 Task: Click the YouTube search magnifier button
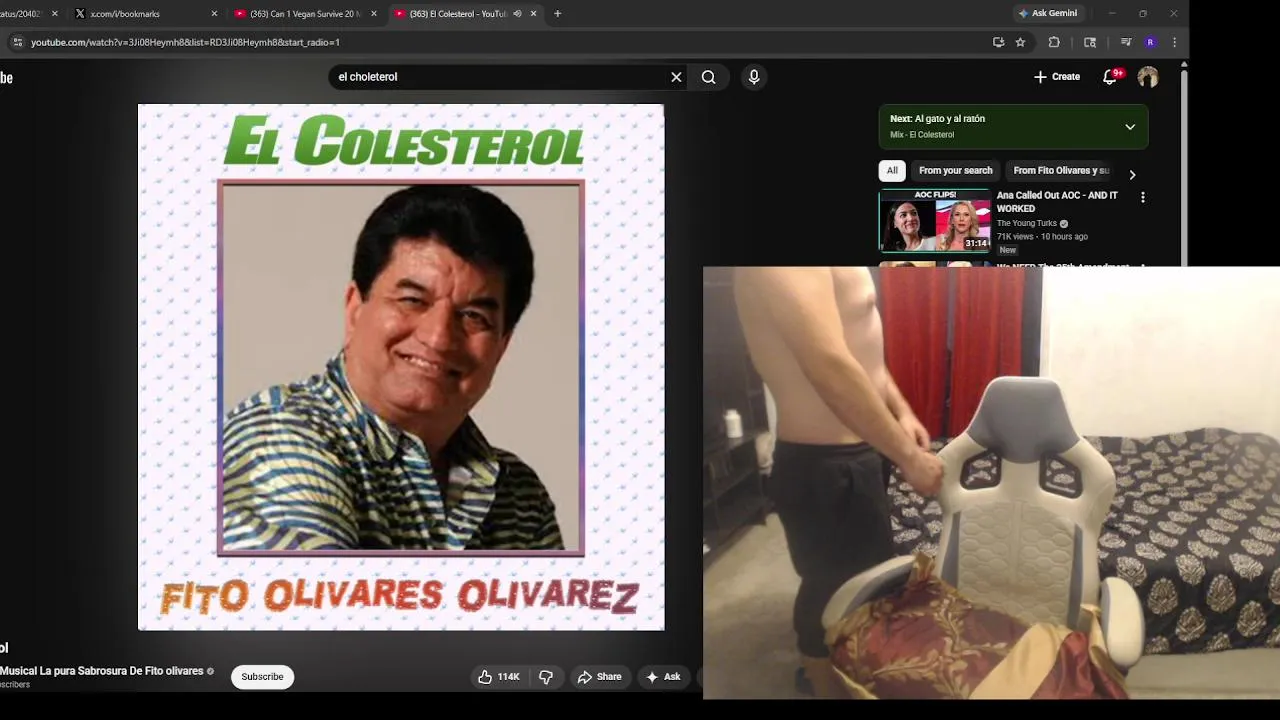(x=708, y=77)
